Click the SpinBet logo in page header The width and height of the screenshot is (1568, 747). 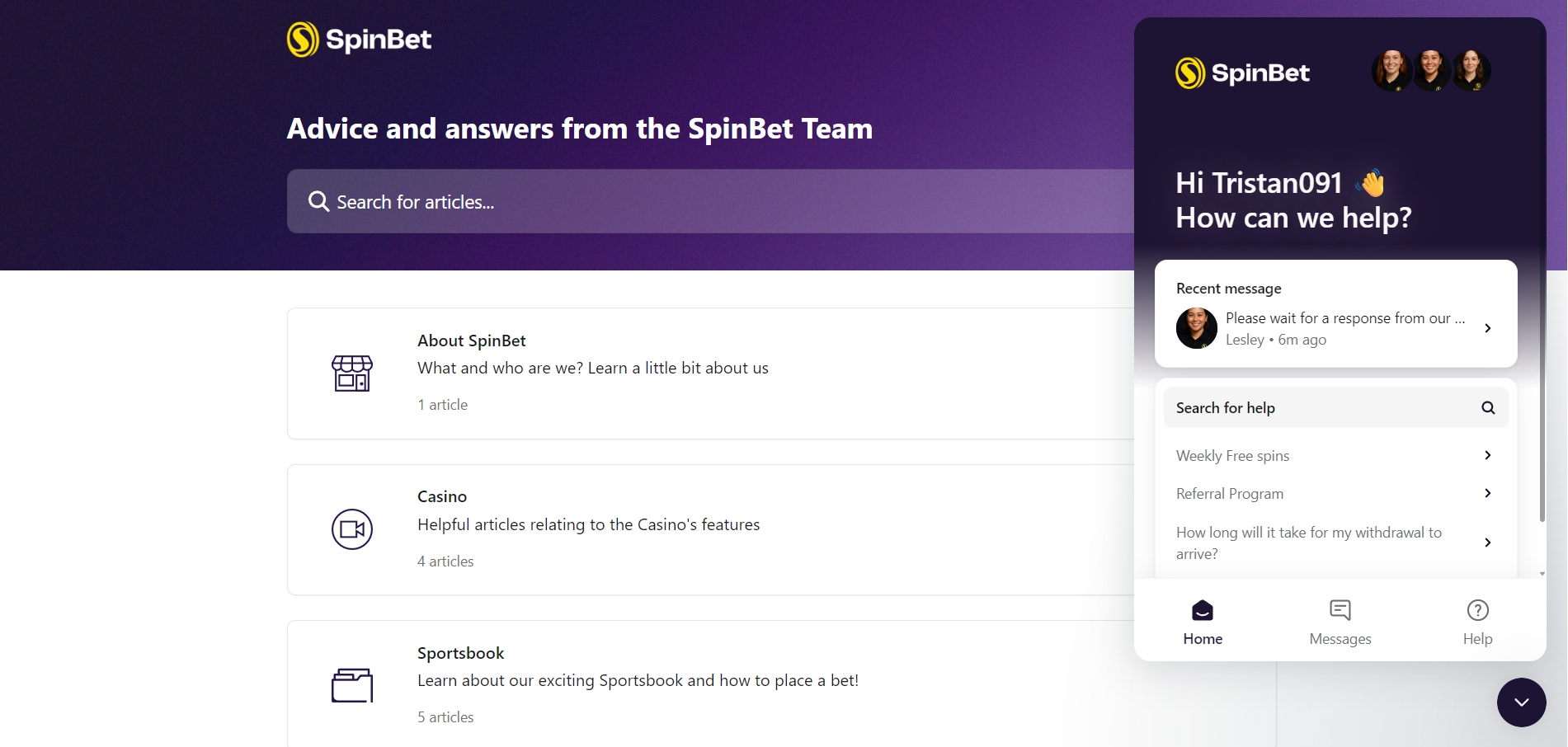tap(359, 39)
